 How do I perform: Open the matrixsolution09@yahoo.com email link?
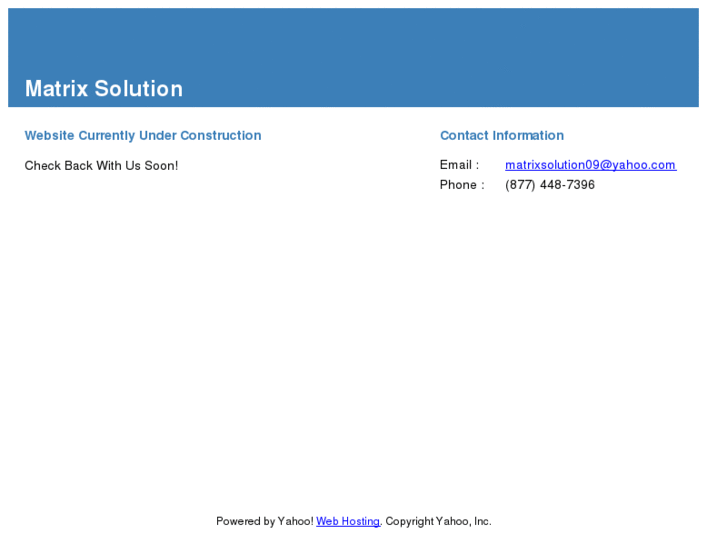click(591, 165)
